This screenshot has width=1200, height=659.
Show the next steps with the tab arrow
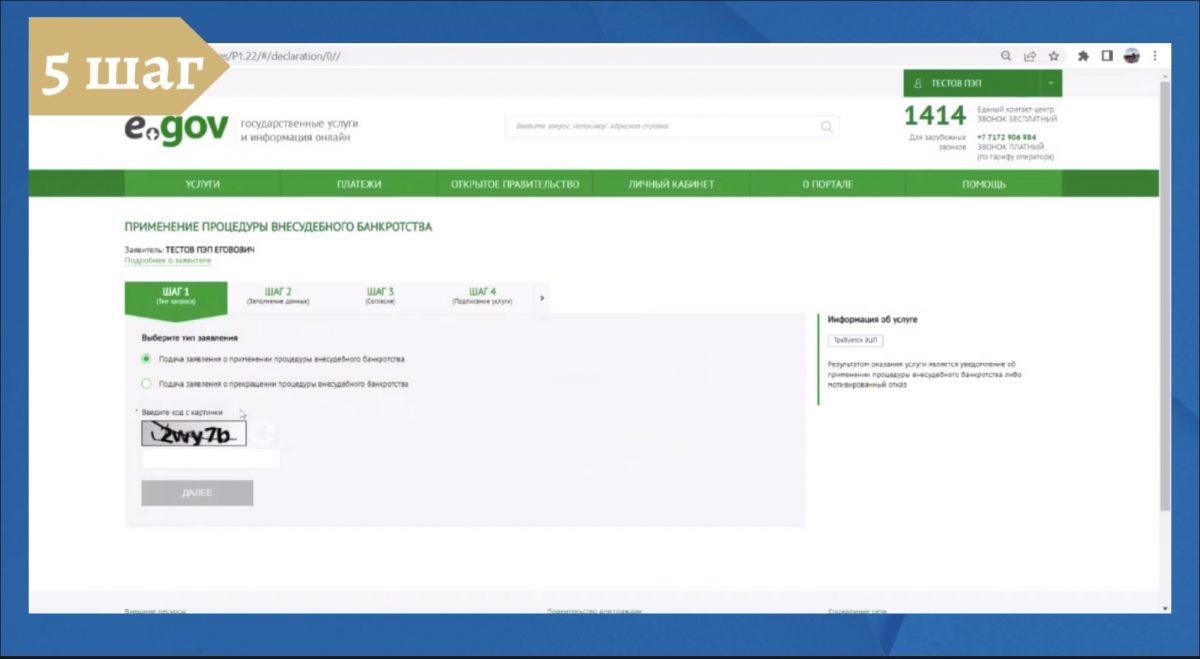(x=541, y=297)
